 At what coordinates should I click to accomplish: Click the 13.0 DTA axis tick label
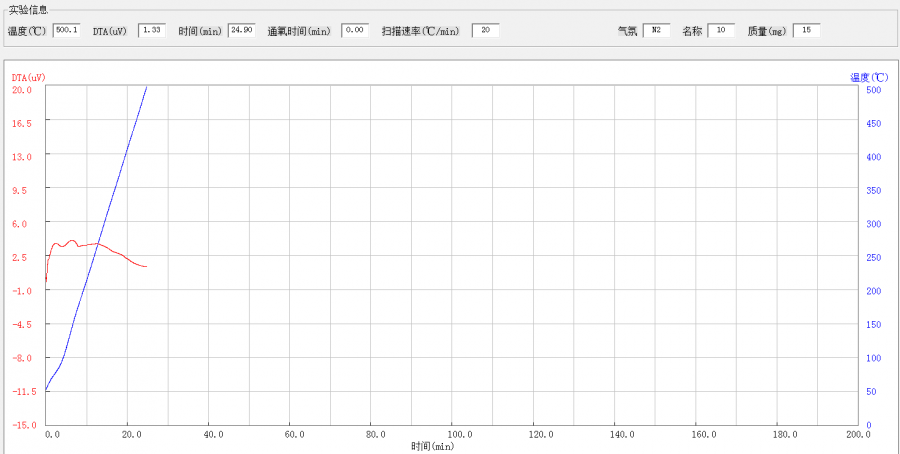[22, 156]
